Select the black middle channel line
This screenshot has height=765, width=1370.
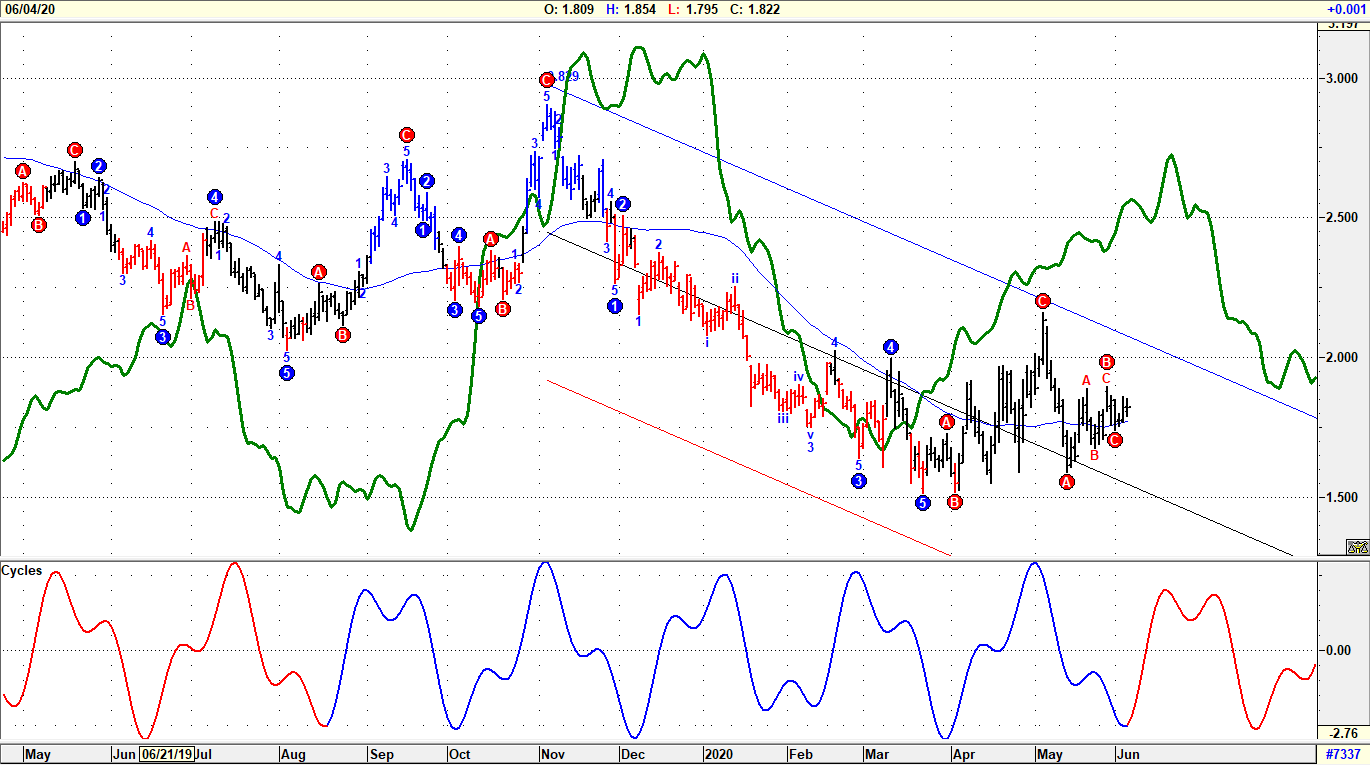[920, 395]
